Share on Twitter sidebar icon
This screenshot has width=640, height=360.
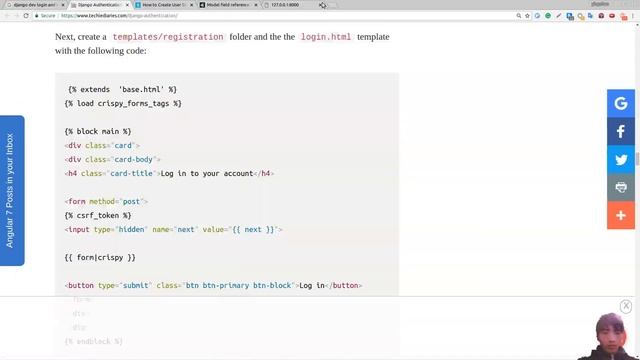point(621,160)
